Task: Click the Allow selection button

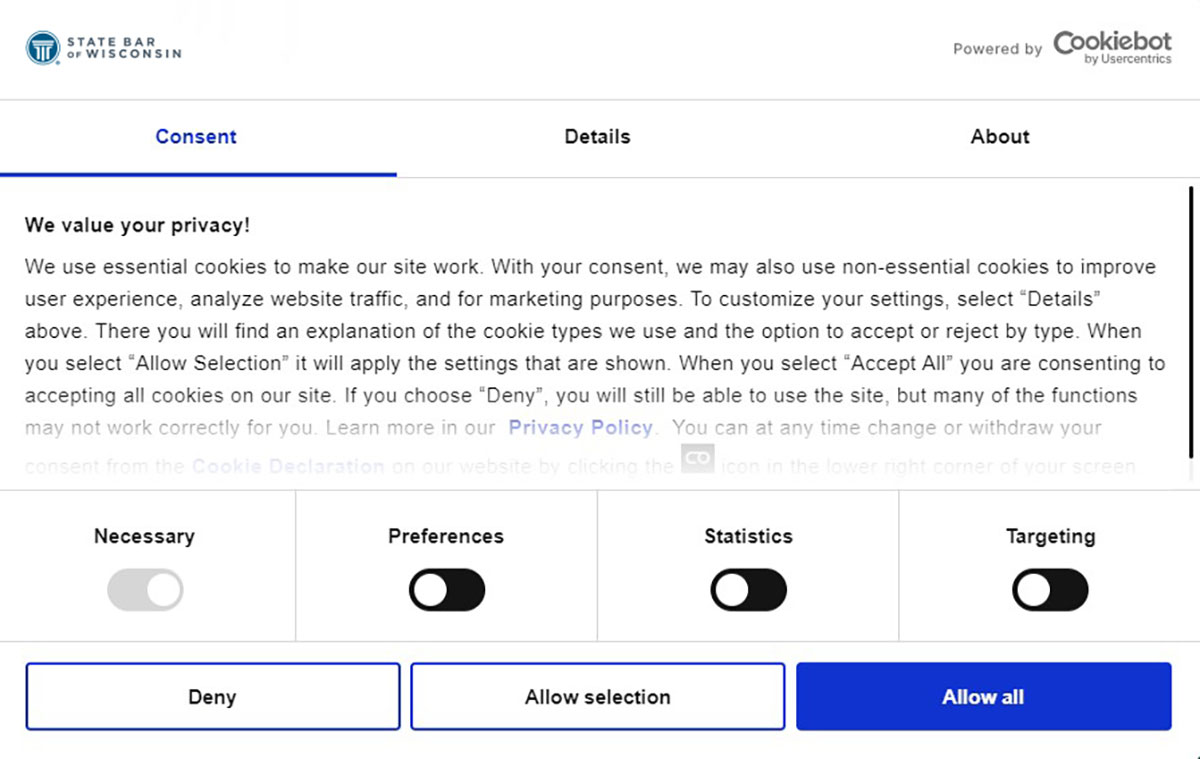Action: [597, 697]
